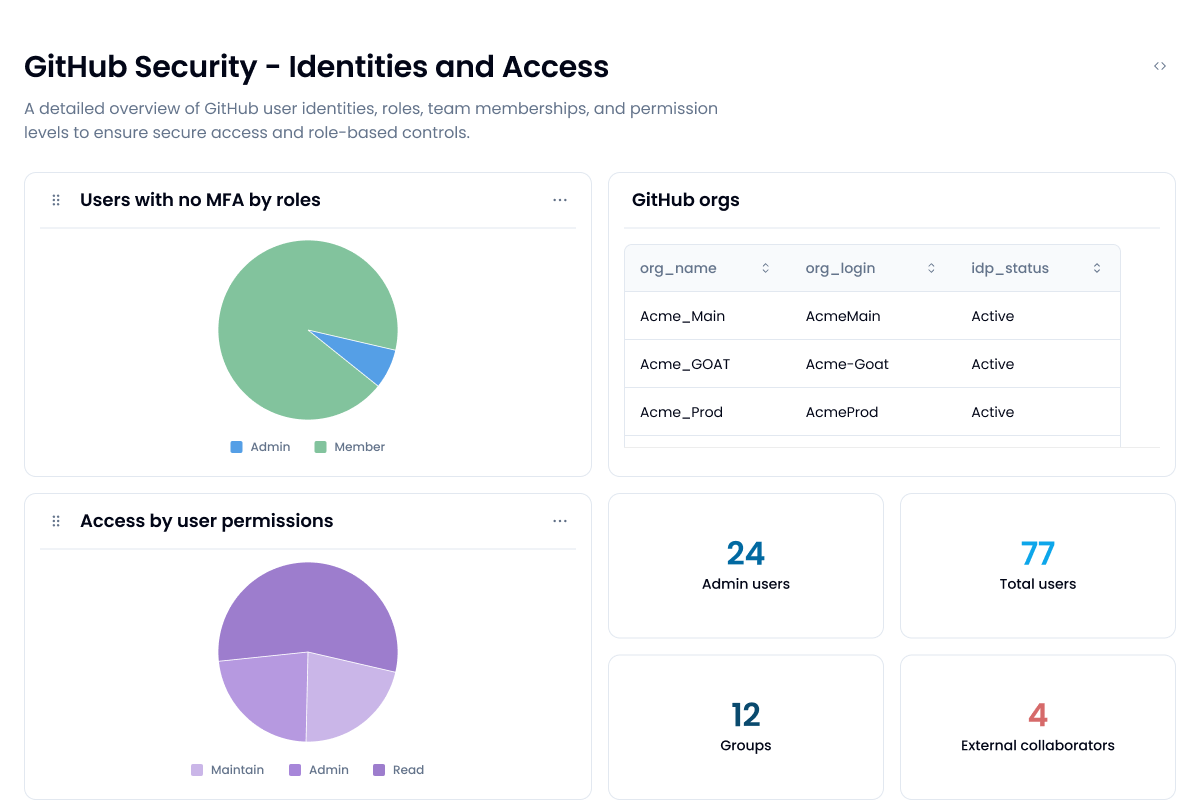Image resolution: width=1200 pixels, height=800 pixels.
Task: Open the Admin users count card
Action: pos(745,565)
